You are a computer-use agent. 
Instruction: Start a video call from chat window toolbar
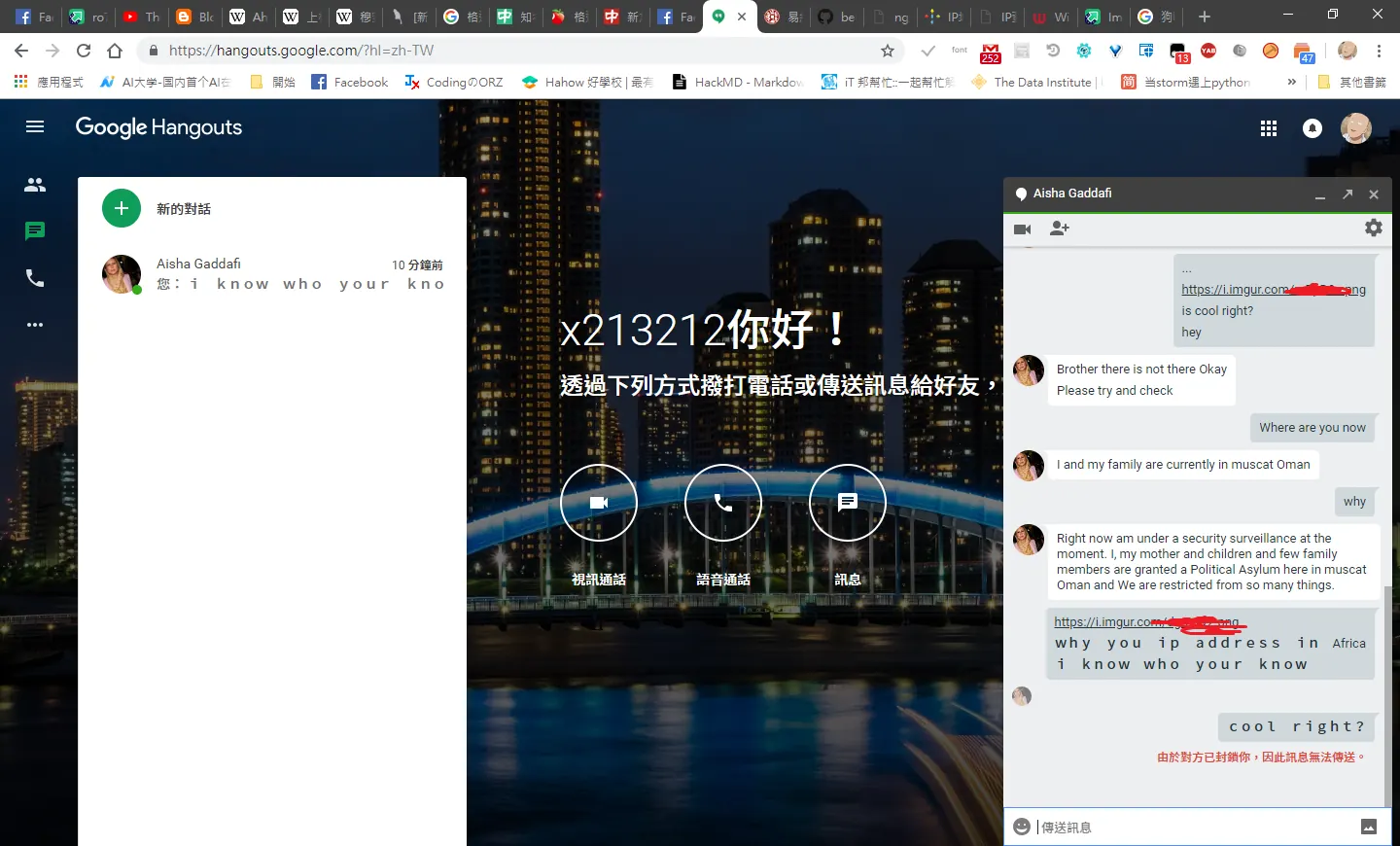[x=1022, y=229]
